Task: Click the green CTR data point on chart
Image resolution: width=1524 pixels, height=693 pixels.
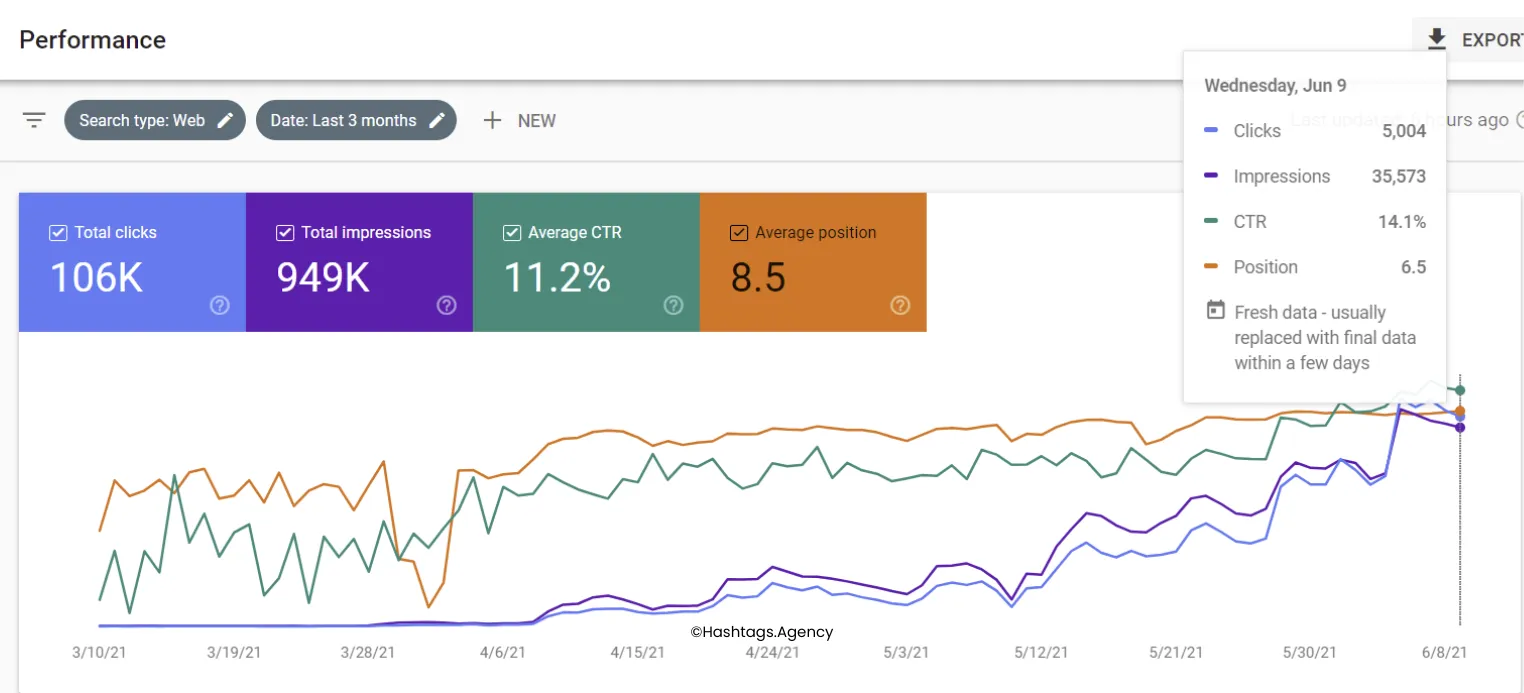Action: point(1461,390)
